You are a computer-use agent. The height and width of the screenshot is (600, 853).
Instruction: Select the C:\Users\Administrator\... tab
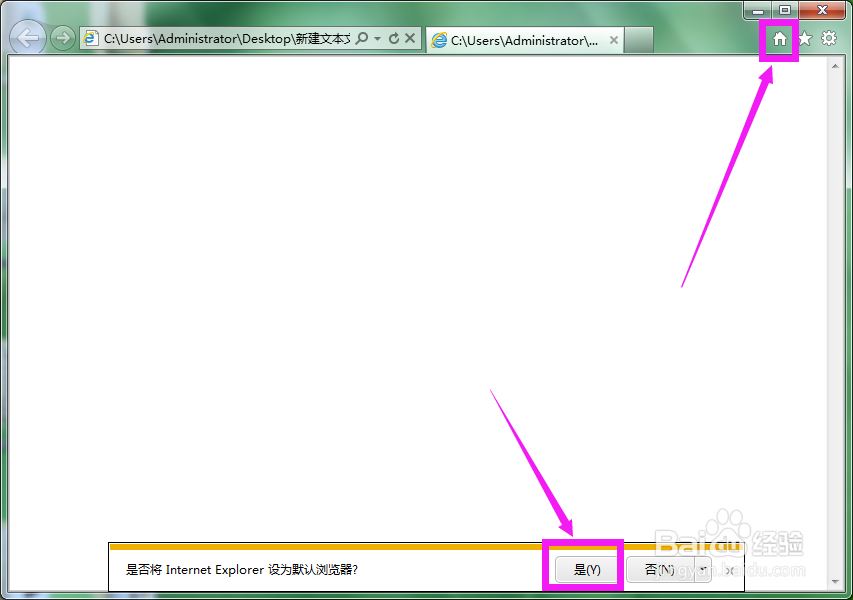pos(524,40)
